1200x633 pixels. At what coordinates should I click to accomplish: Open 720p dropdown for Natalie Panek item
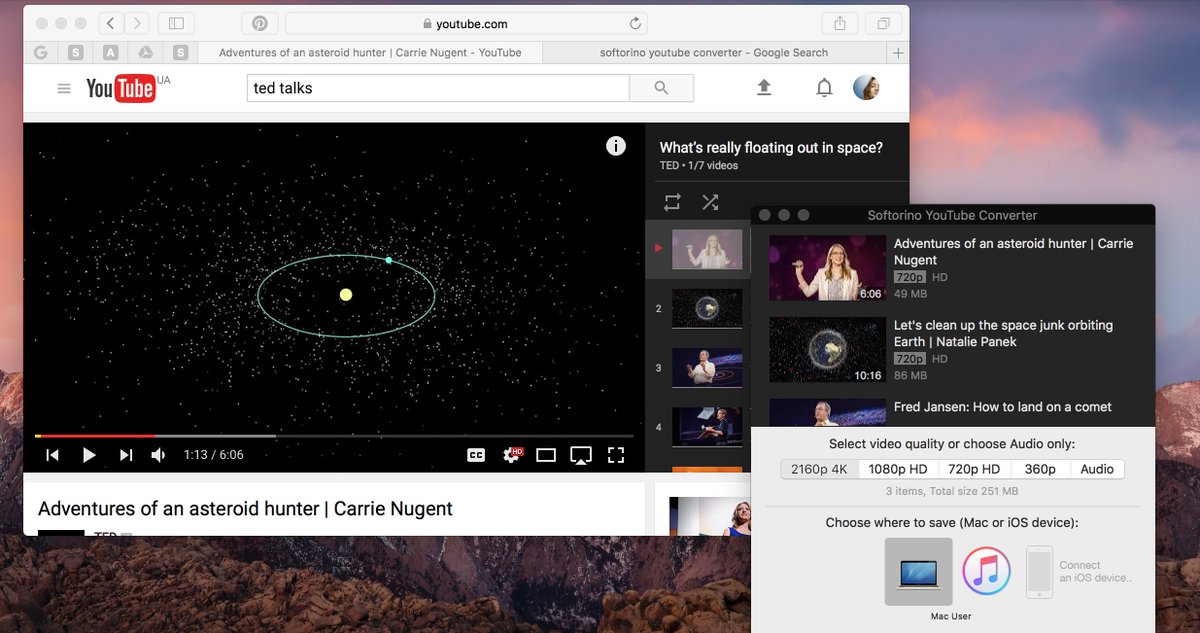click(910, 359)
